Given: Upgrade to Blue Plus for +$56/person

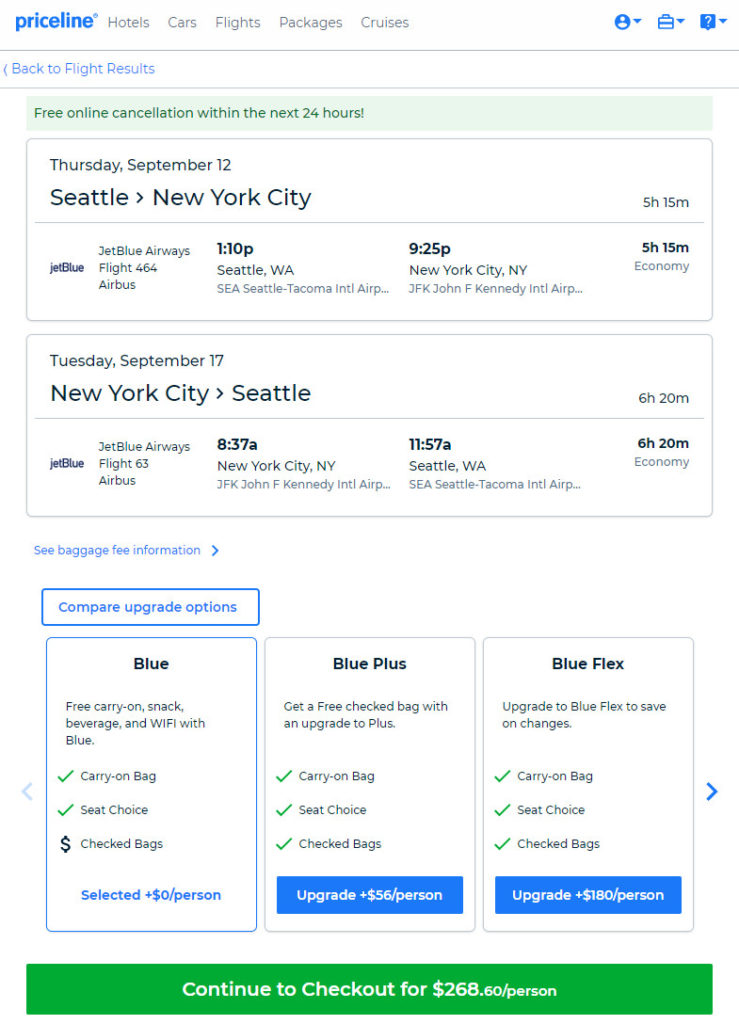Looking at the screenshot, I should (x=370, y=895).
